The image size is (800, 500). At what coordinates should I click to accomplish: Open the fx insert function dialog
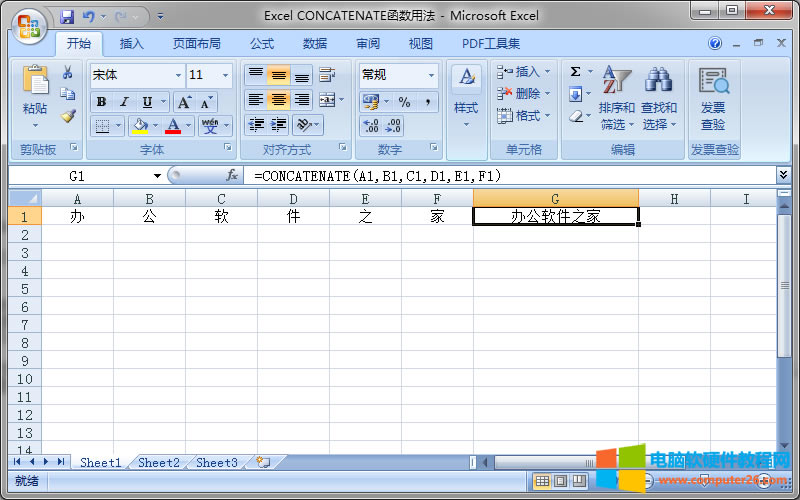click(232, 176)
